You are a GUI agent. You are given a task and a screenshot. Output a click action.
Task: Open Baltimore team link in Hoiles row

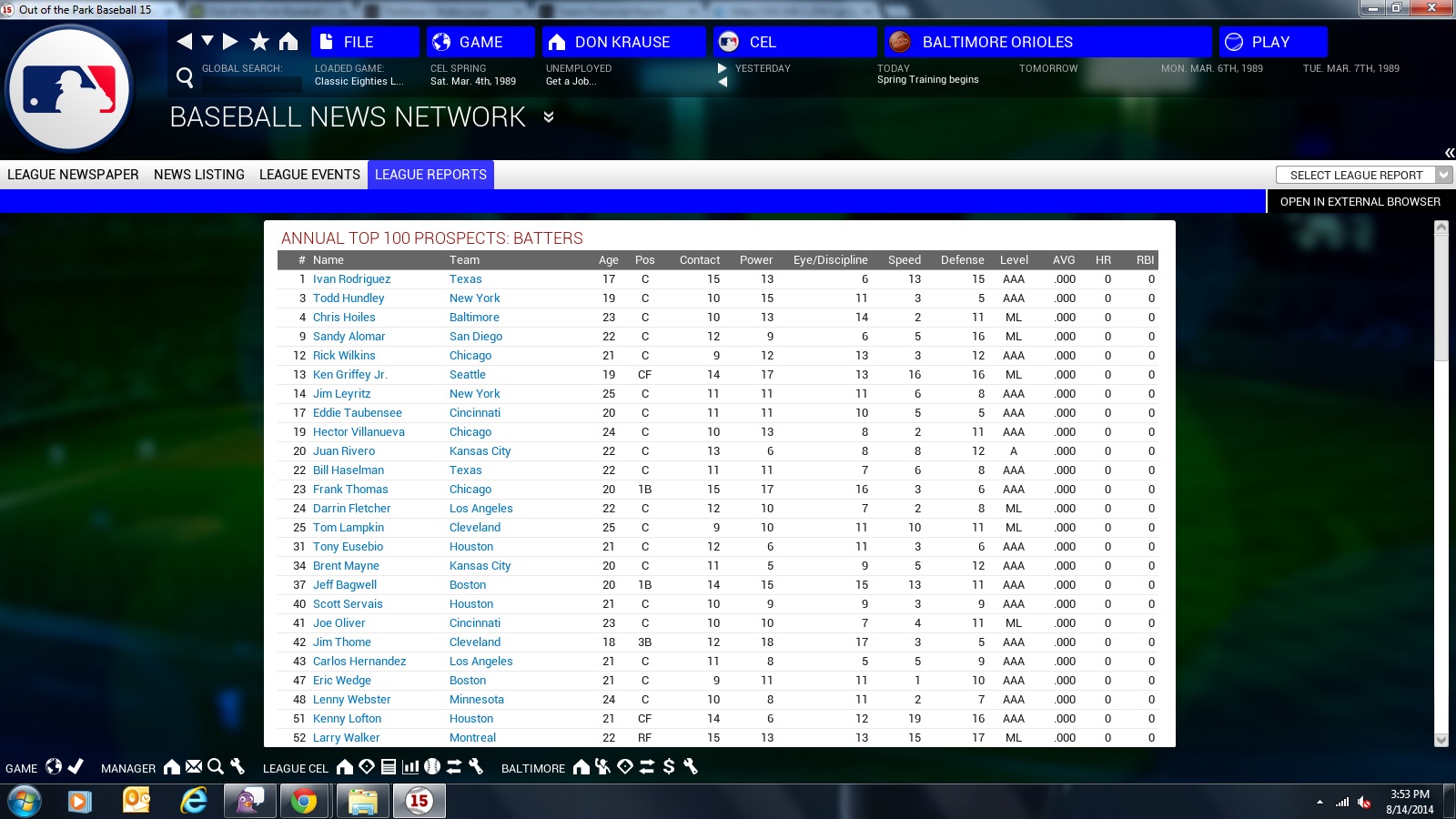(x=474, y=318)
